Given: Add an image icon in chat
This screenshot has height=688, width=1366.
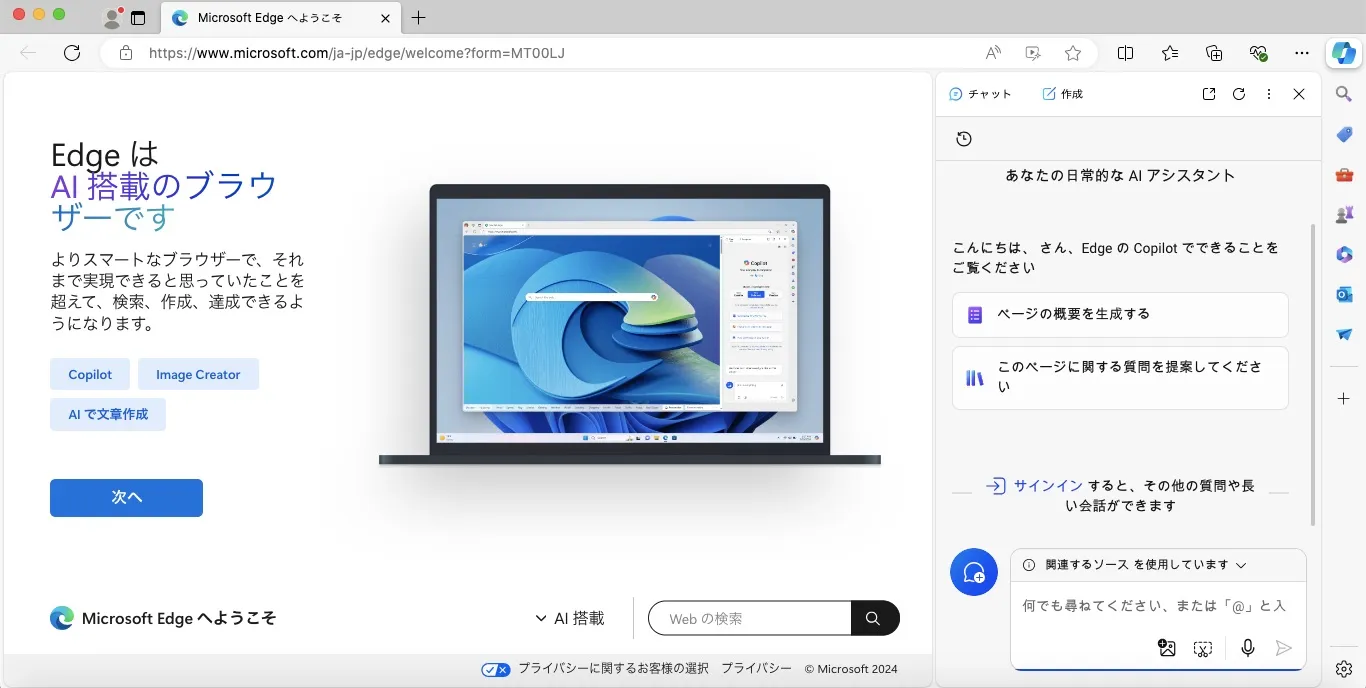Looking at the screenshot, I should [1167, 648].
